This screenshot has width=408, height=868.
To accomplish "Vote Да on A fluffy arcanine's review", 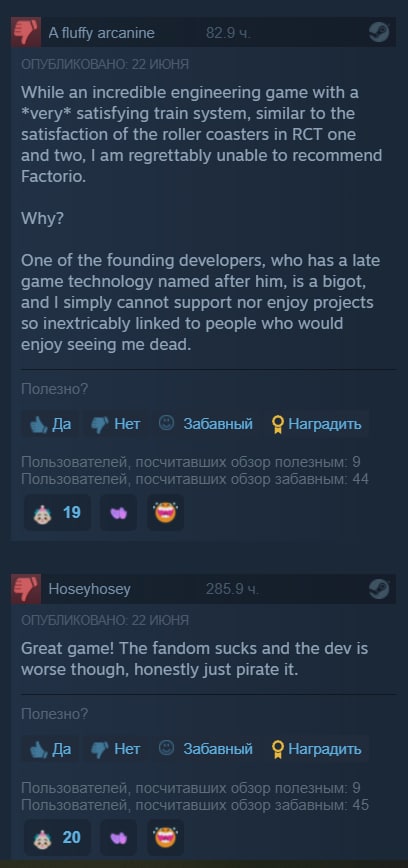I will 50,425.
